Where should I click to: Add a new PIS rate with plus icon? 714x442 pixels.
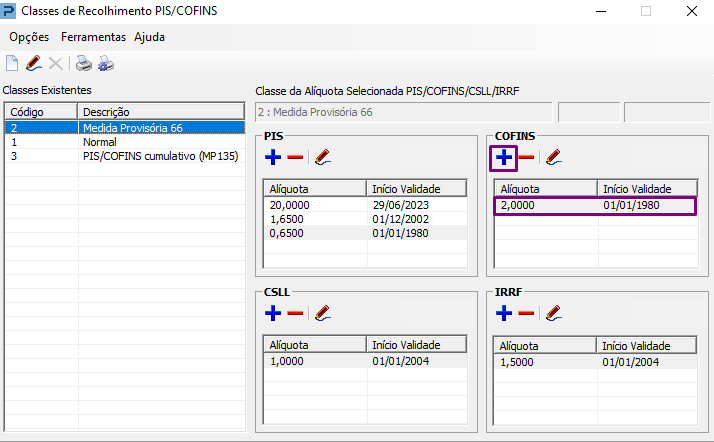tap(273, 157)
